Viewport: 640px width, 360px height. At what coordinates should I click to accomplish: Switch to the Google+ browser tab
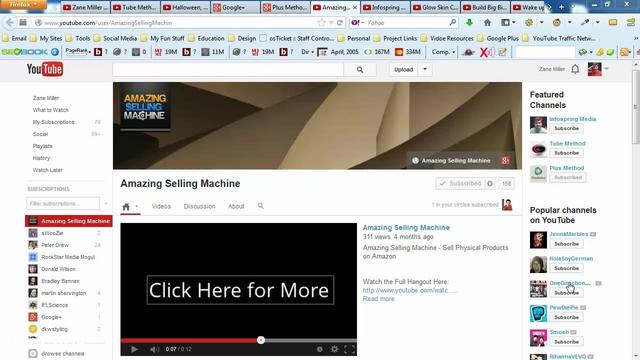click(x=235, y=7)
